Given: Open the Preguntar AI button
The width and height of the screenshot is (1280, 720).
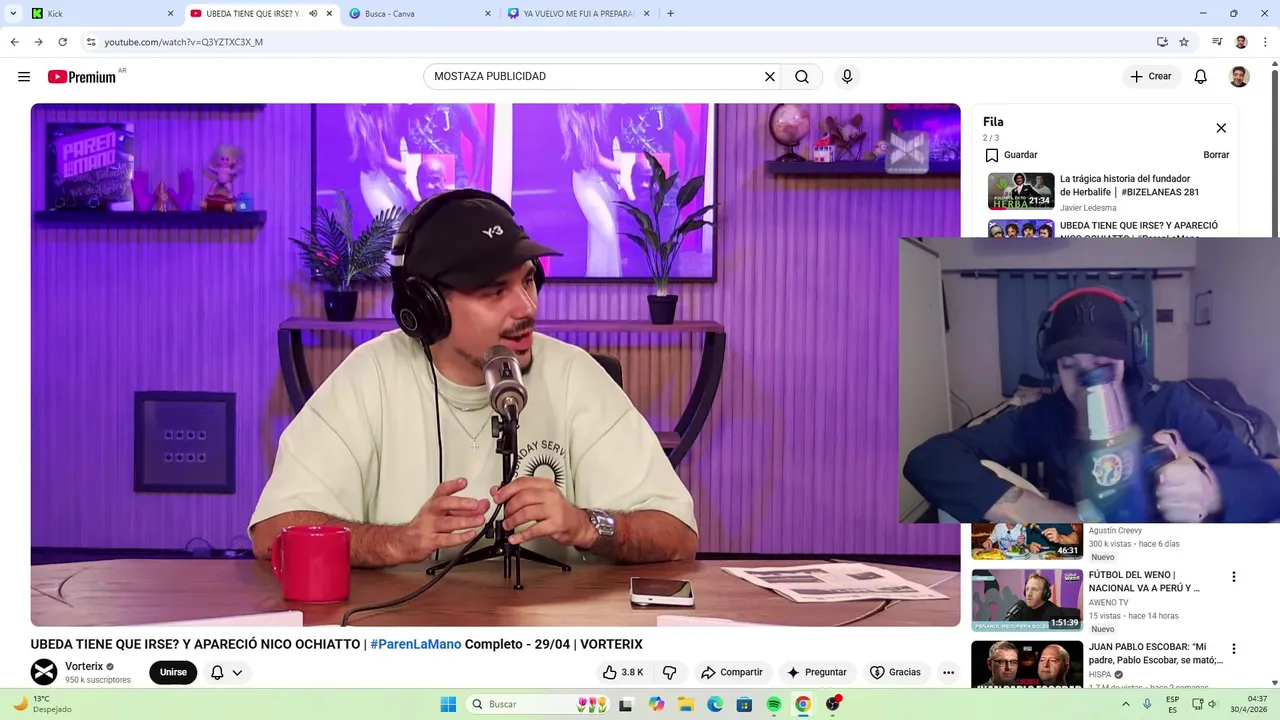Looking at the screenshot, I should pyautogui.click(x=817, y=672).
